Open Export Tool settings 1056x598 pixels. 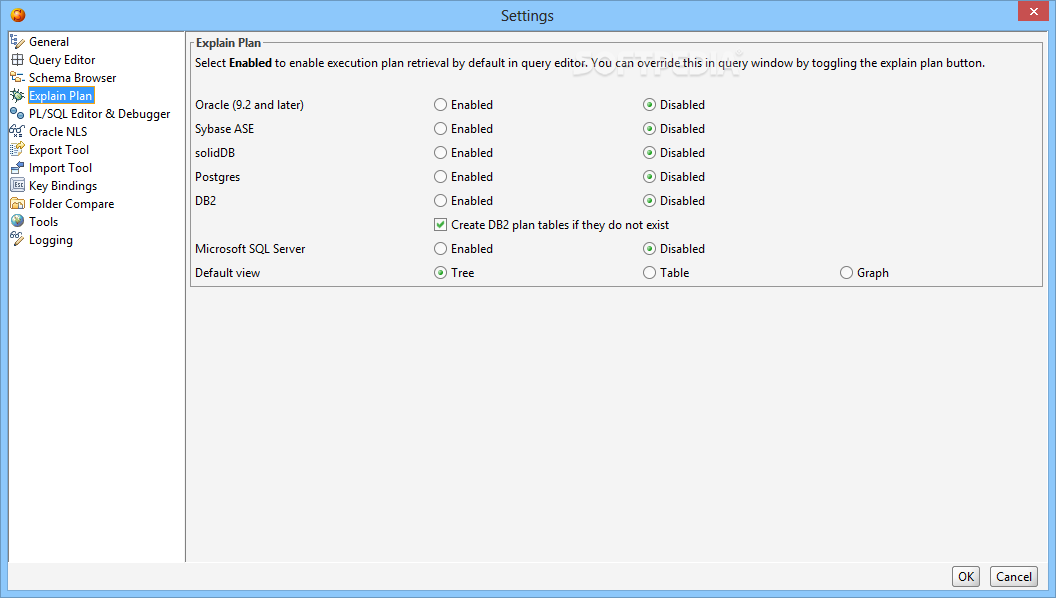(x=59, y=150)
